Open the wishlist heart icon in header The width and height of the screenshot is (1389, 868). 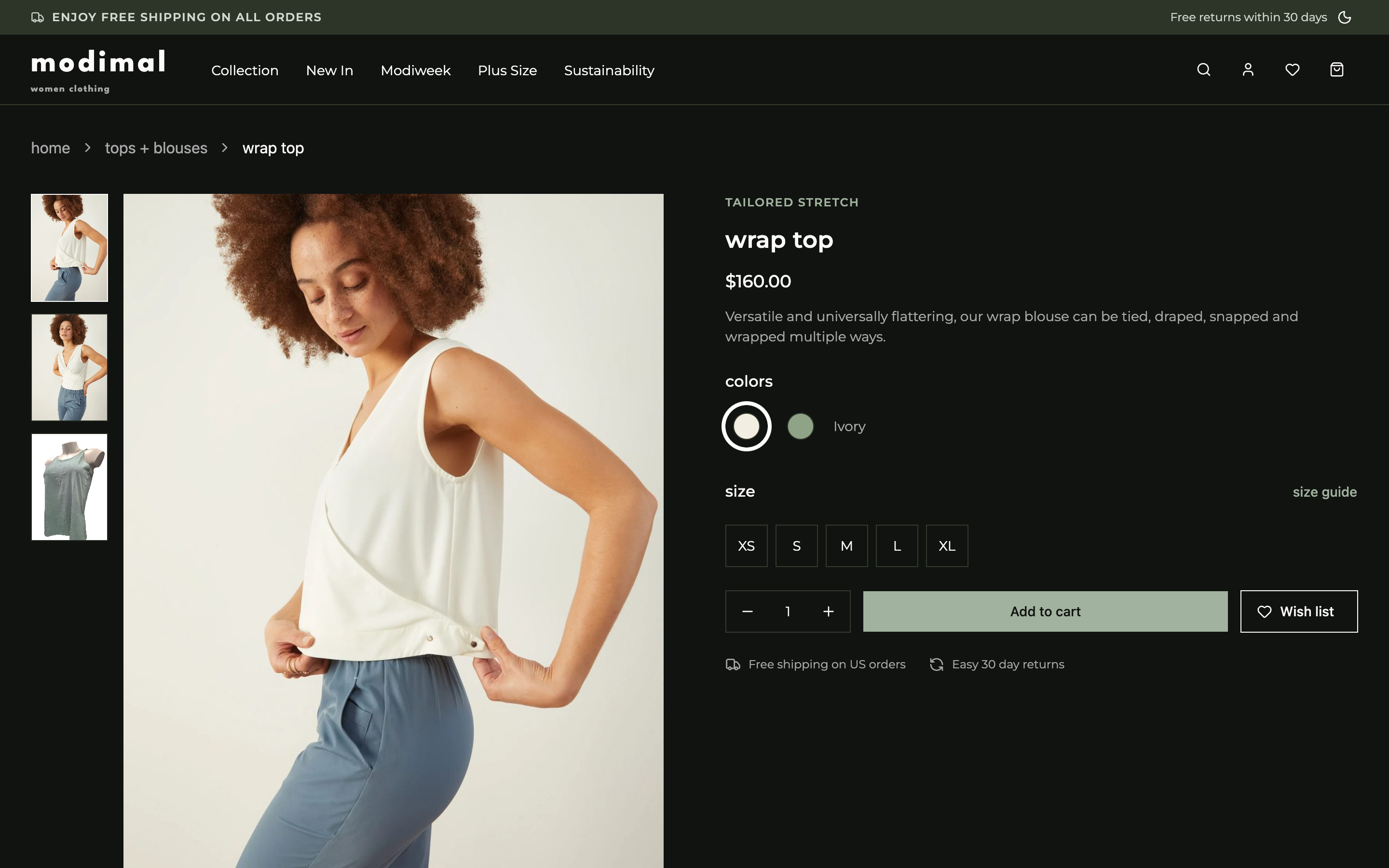coord(1292,69)
